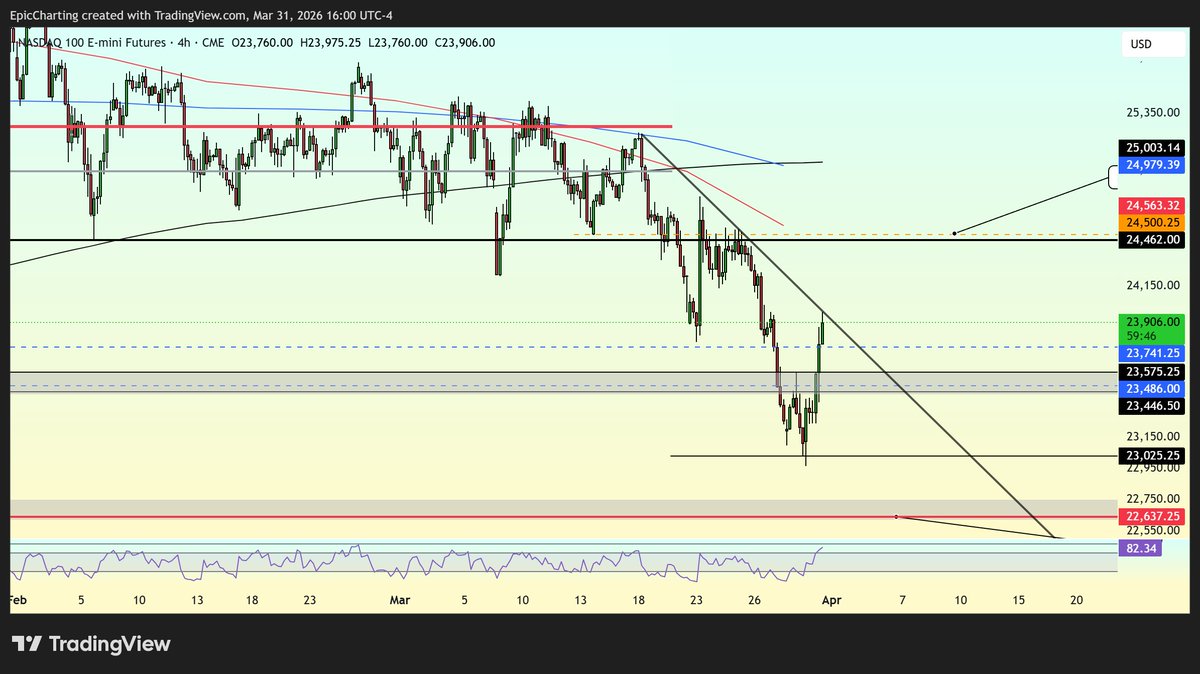Click the green 23,906.00 current price label

[x=1150, y=322]
